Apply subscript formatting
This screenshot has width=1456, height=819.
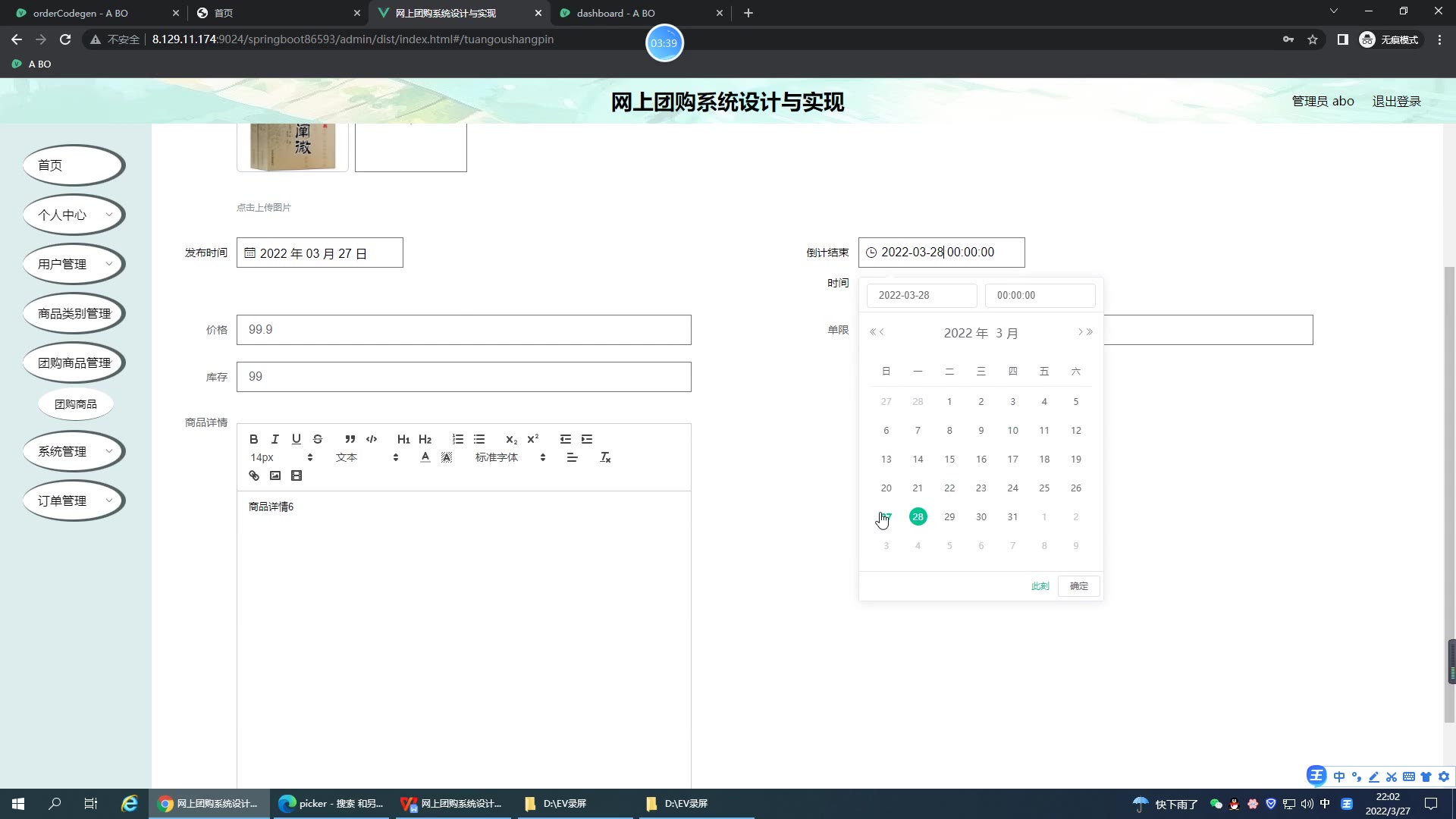click(x=511, y=439)
